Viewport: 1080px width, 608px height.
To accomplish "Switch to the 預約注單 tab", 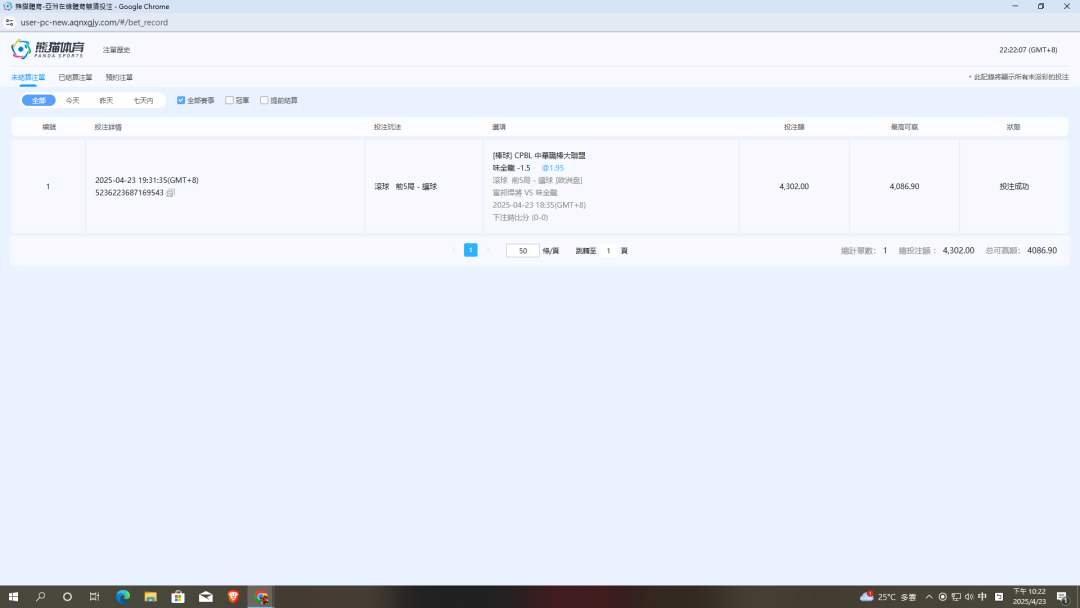I will [x=119, y=77].
